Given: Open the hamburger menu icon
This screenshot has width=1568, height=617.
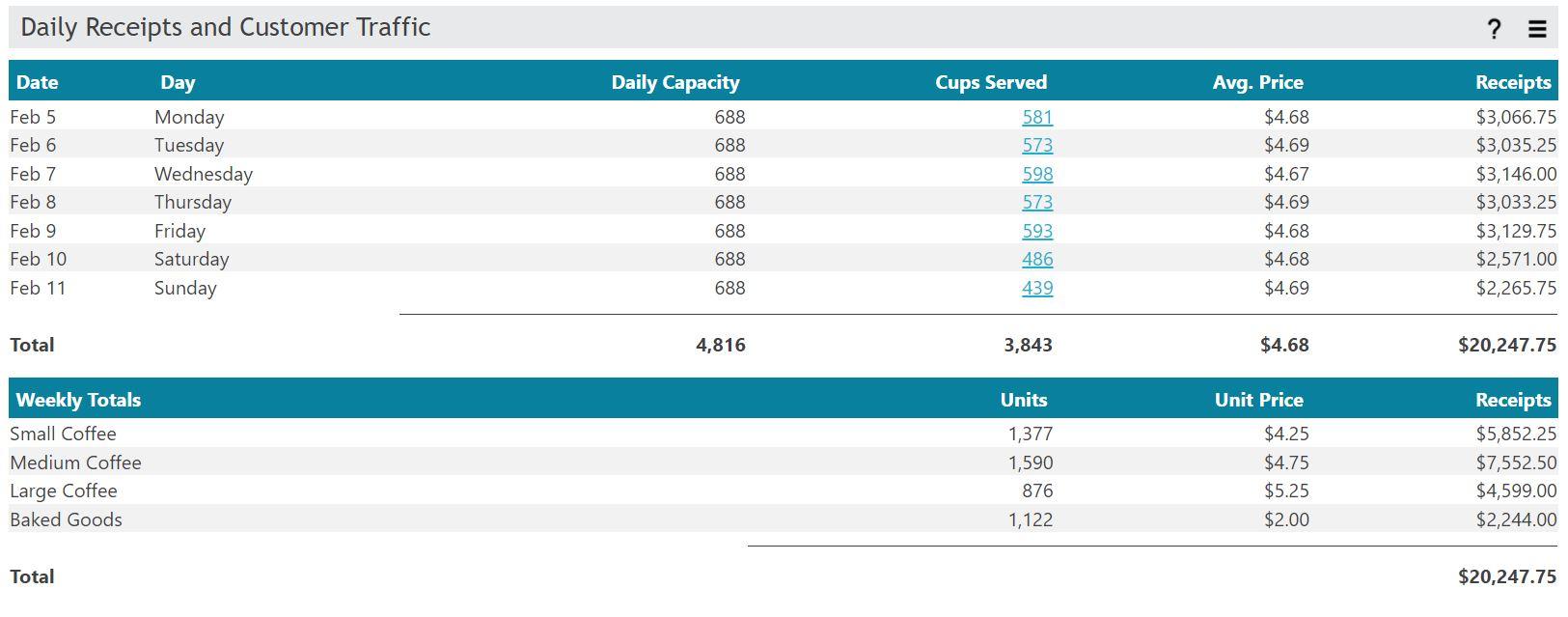Looking at the screenshot, I should [x=1536, y=28].
